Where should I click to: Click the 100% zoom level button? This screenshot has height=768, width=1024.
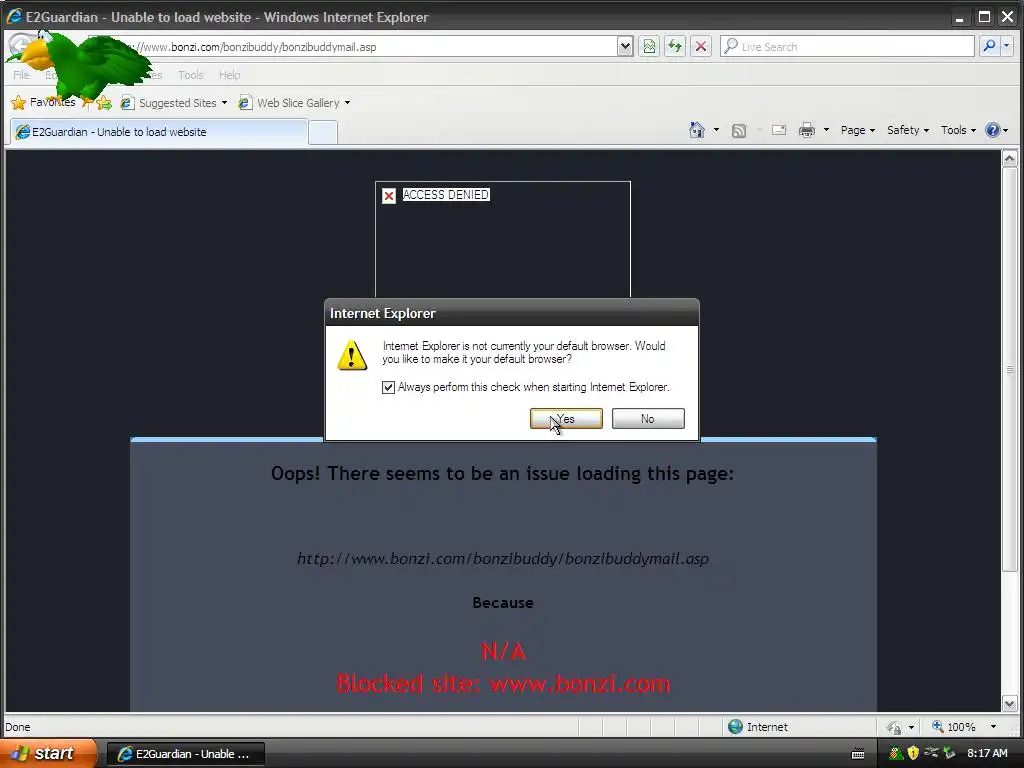pyautogui.click(x=953, y=727)
